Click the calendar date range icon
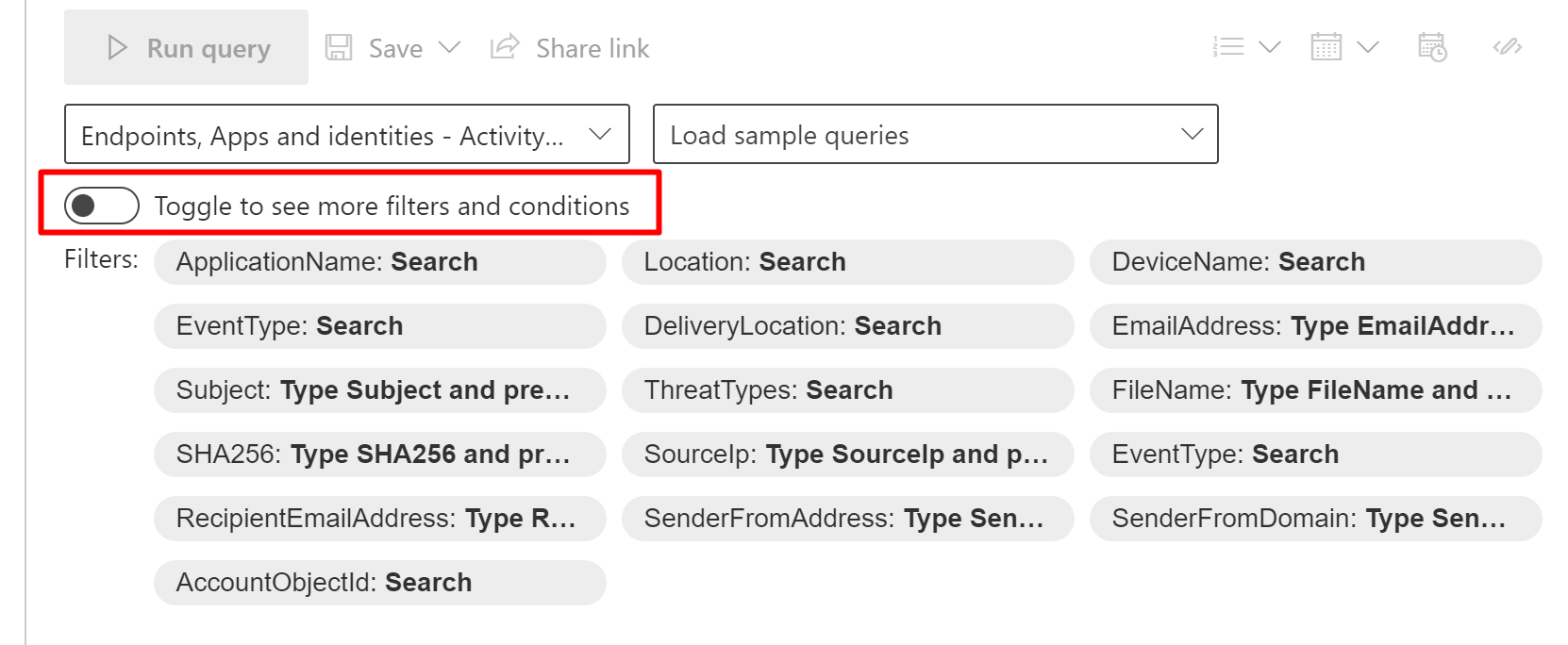 1326,47
